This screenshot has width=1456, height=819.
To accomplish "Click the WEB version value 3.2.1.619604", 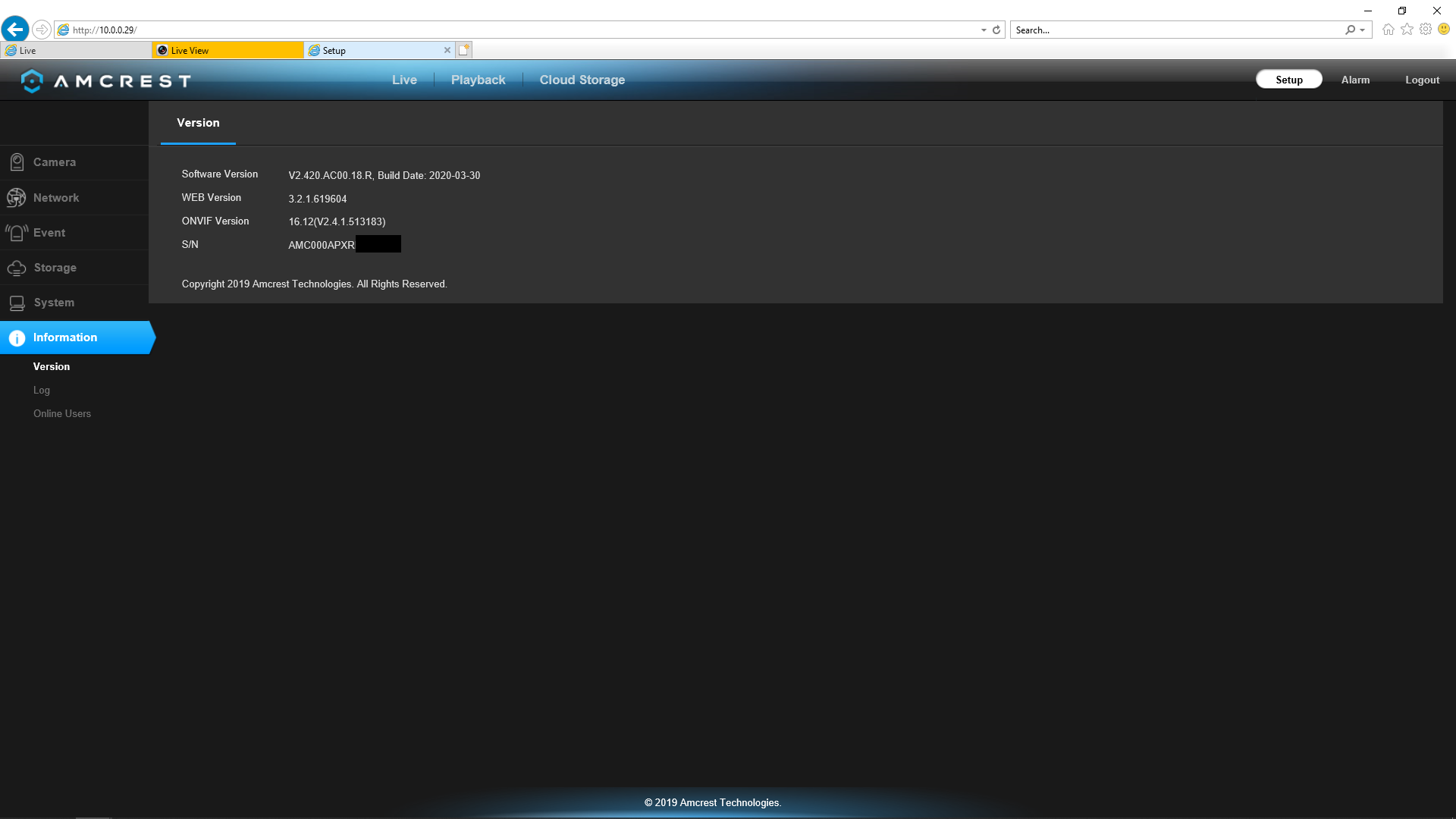I will tap(318, 199).
